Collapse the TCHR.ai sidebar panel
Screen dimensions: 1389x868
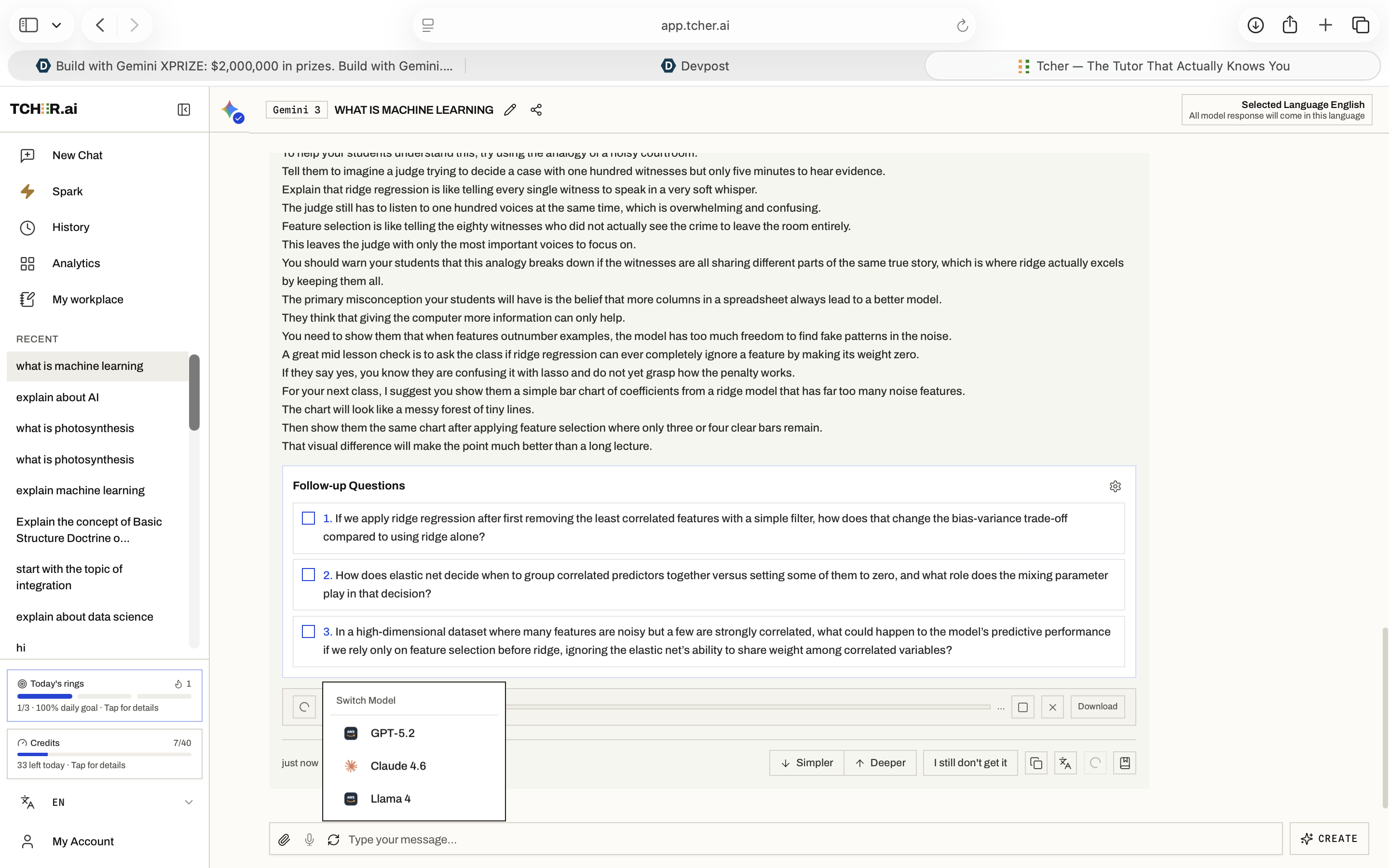184,109
